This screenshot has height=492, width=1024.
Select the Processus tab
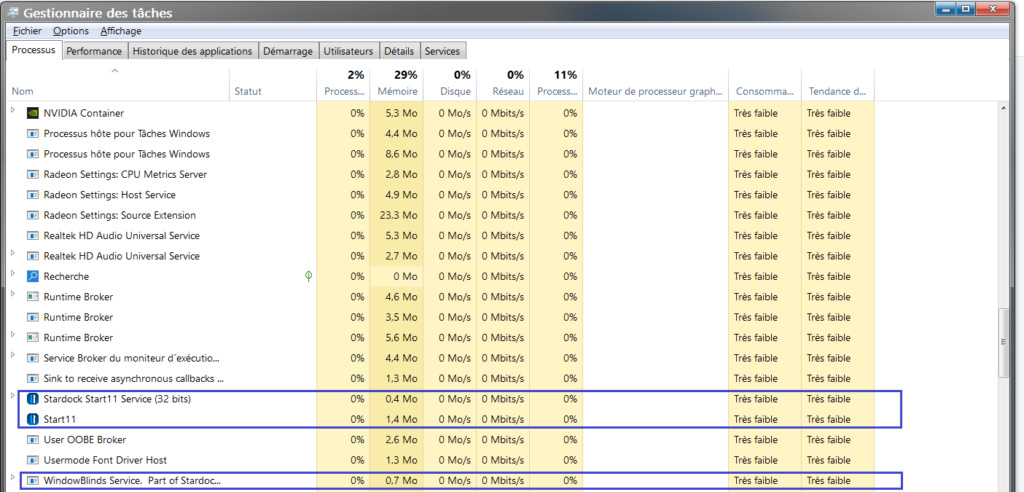[33, 50]
